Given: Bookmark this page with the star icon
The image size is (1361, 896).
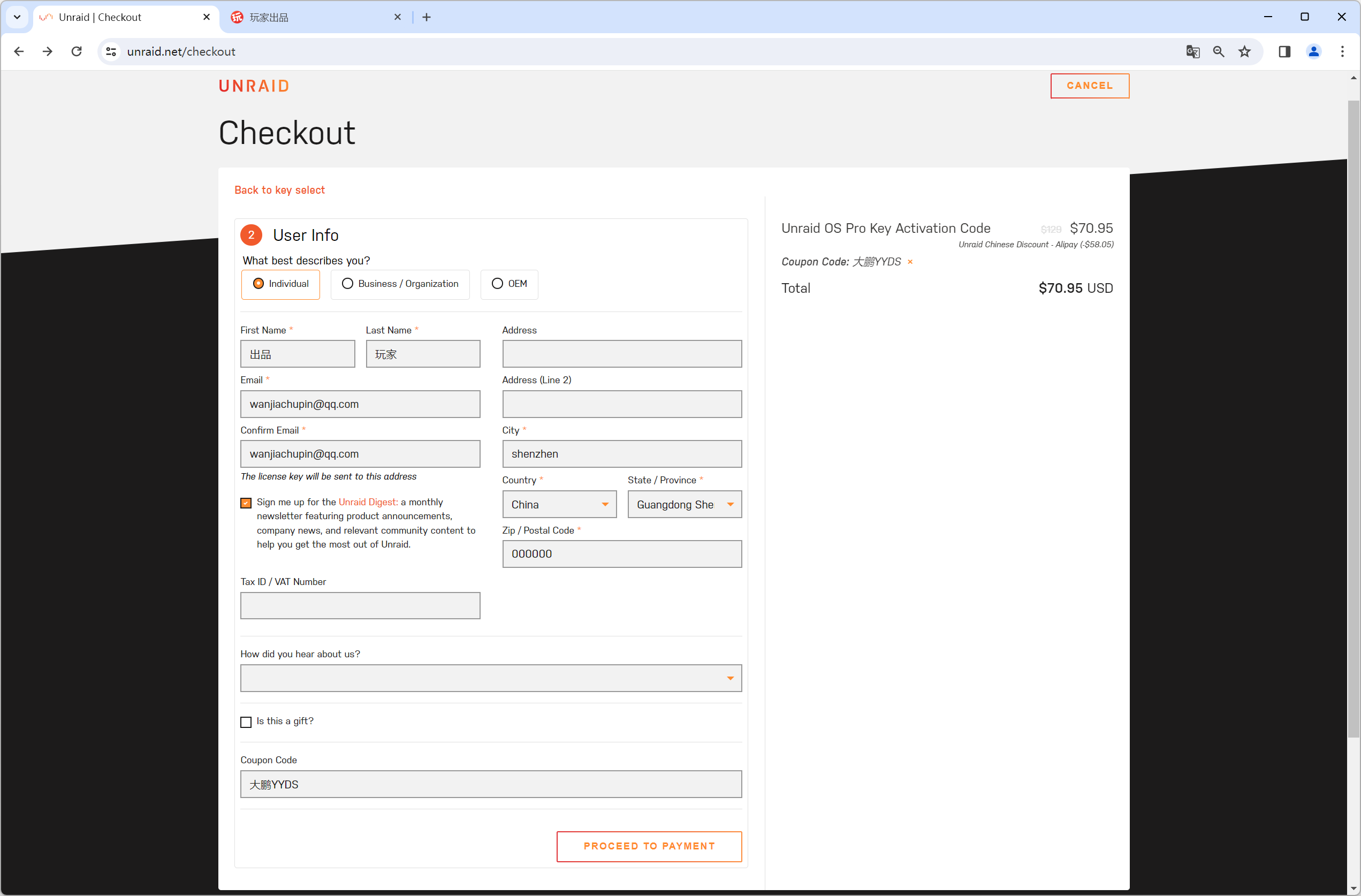Looking at the screenshot, I should point(1244,51).
